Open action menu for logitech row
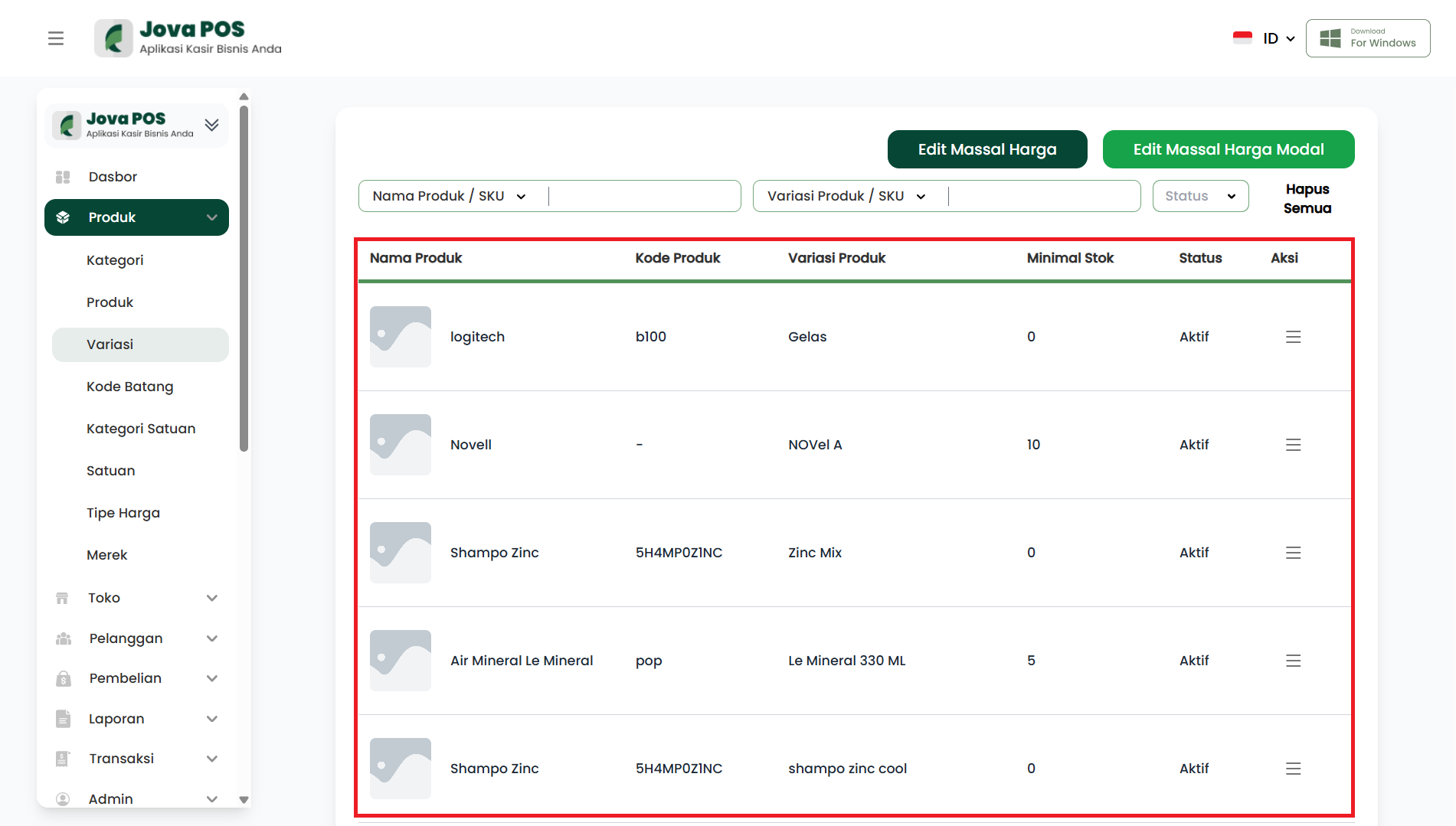The image size is (1456, 826). [x=1293, y=337]
